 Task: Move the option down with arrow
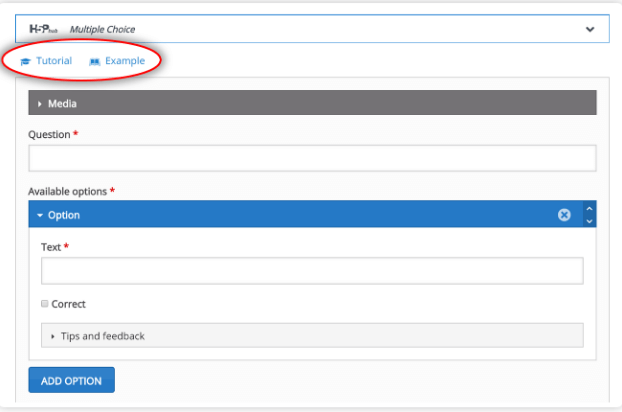coord(589,221)
